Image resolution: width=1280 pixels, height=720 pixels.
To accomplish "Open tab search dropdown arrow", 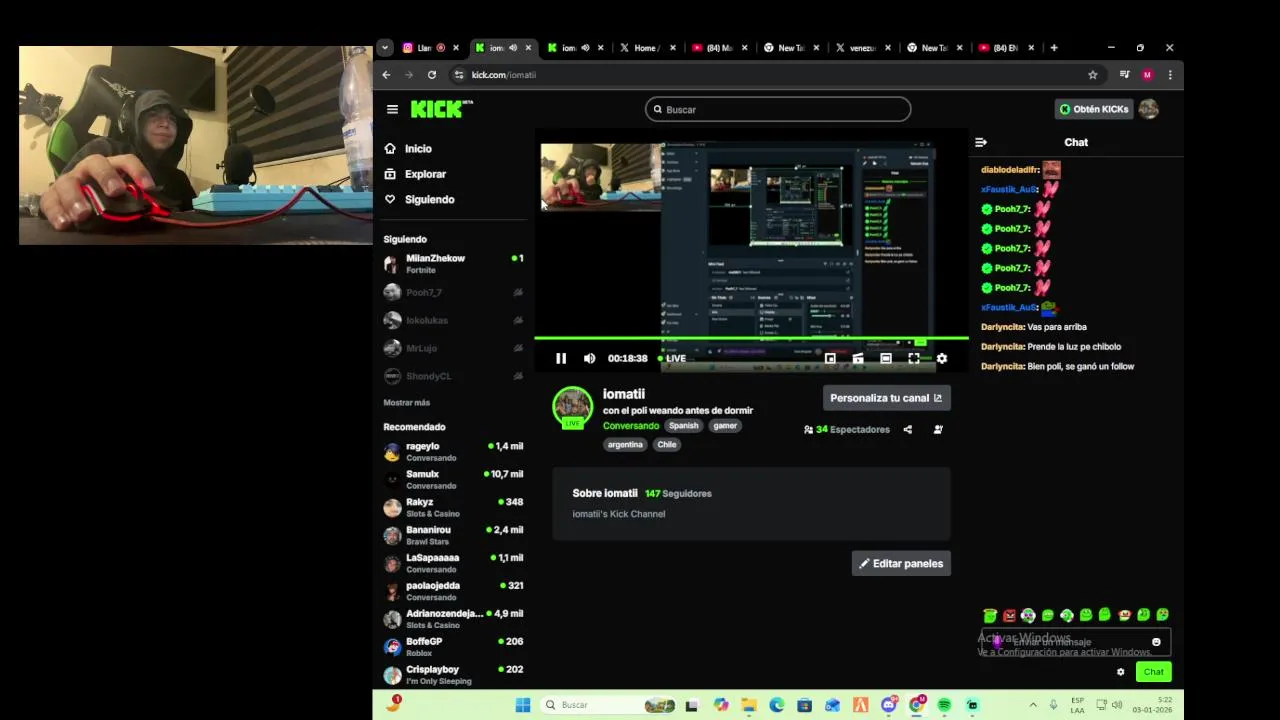I will coord(385,47).
